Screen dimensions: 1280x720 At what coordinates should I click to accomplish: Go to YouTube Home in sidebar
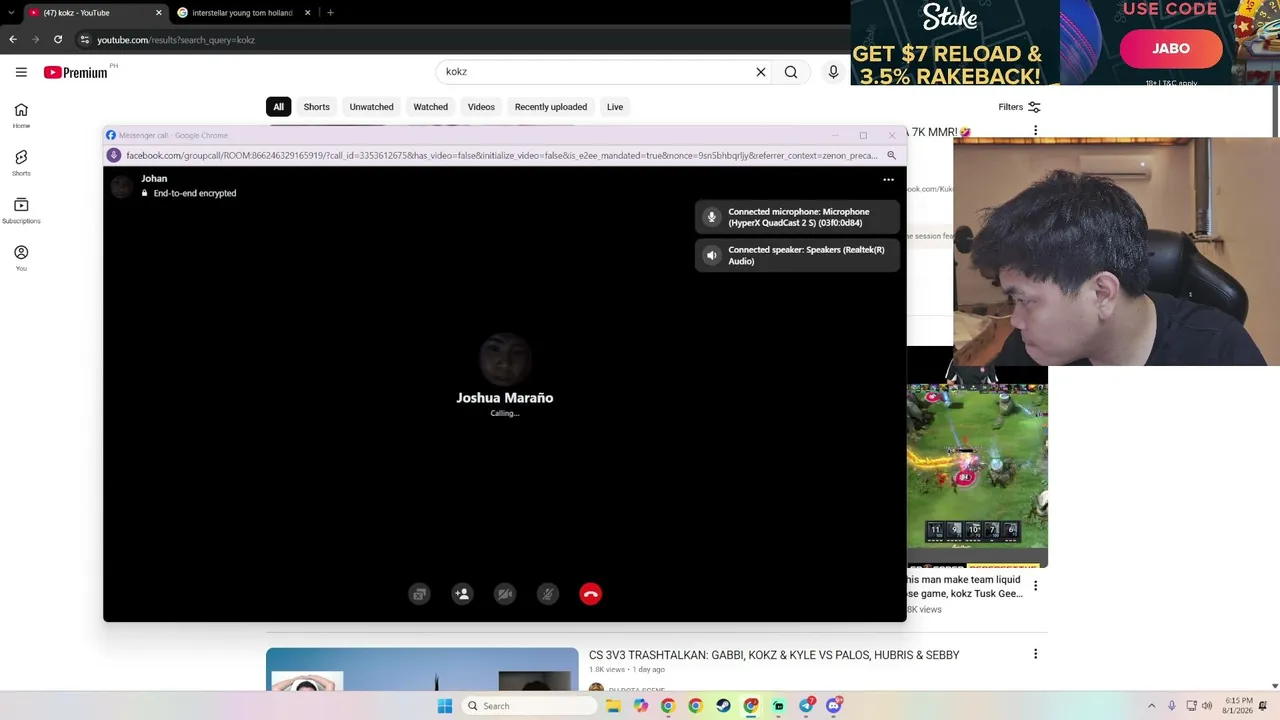(21, 115)
